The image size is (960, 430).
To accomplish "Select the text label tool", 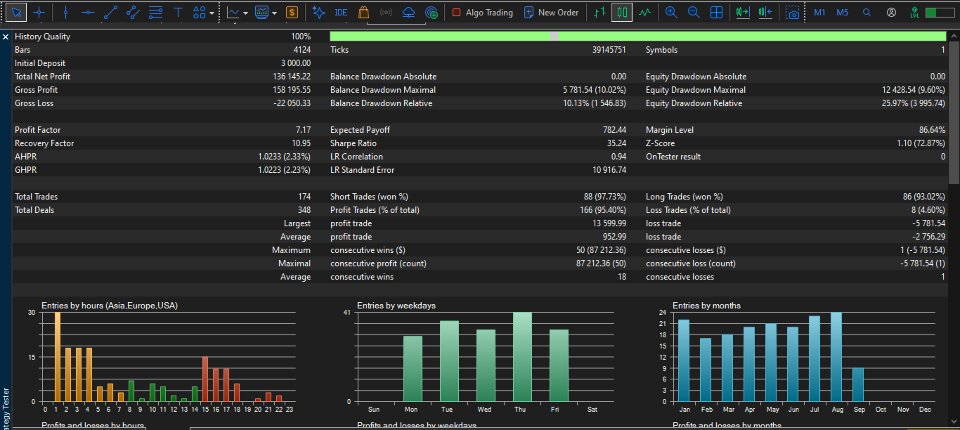I will [x=178, y=12].
